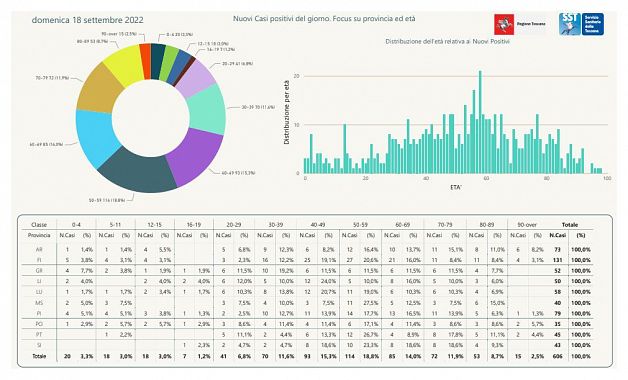Click total cases value 606
Viewport: 628px width, 380px height.
(x=558, y=356)
